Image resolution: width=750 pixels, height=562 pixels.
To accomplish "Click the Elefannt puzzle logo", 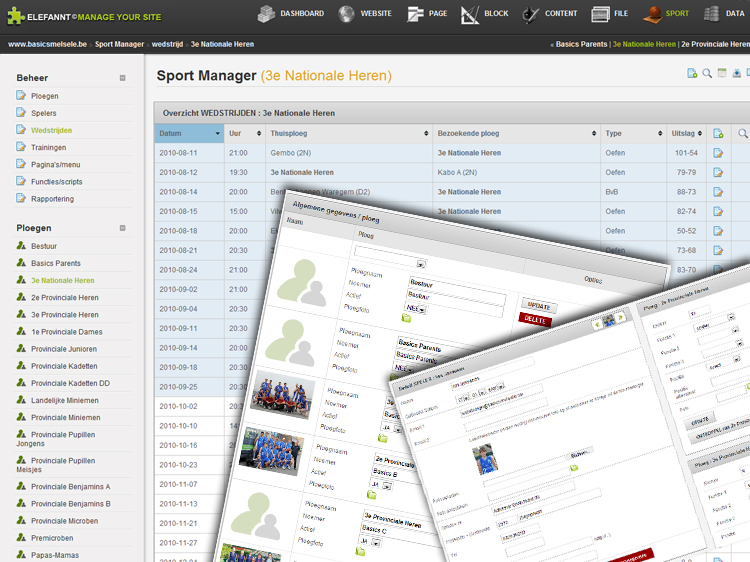I will (16, 16).
